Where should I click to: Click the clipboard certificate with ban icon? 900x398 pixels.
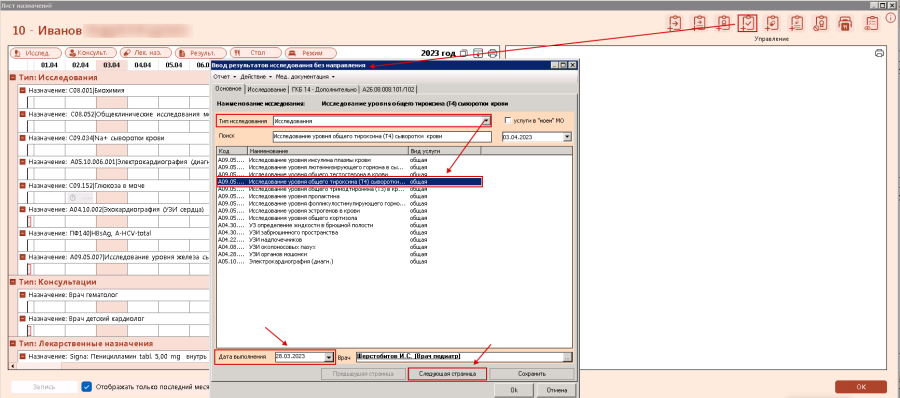coord(821,23)
